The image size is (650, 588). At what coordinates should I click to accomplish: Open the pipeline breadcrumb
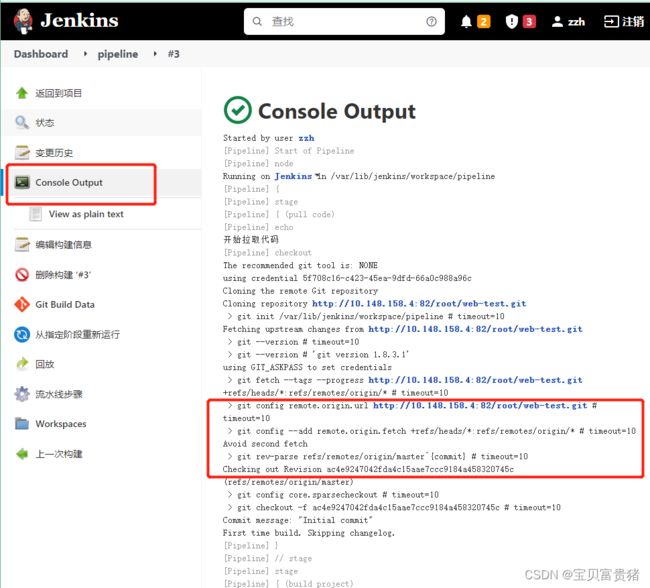[x=118, y=54]
